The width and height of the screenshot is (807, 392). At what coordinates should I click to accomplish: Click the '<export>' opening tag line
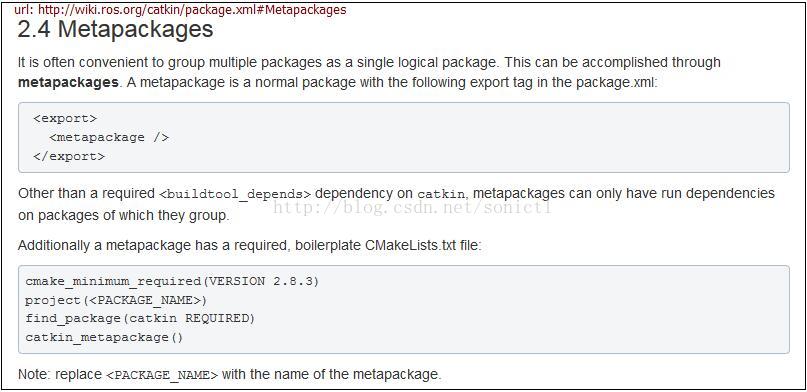click(x=65, y=118)
